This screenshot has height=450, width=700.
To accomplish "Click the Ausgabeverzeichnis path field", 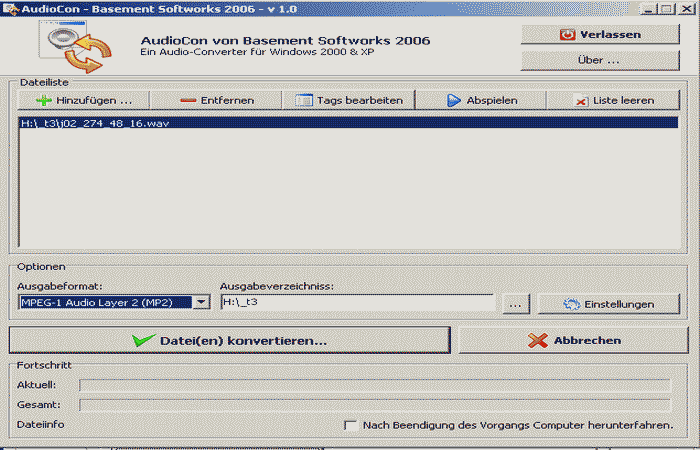I will (356, 302).
